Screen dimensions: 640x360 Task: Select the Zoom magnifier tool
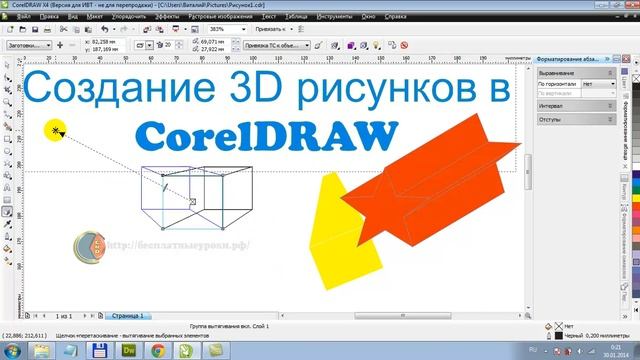7,102
